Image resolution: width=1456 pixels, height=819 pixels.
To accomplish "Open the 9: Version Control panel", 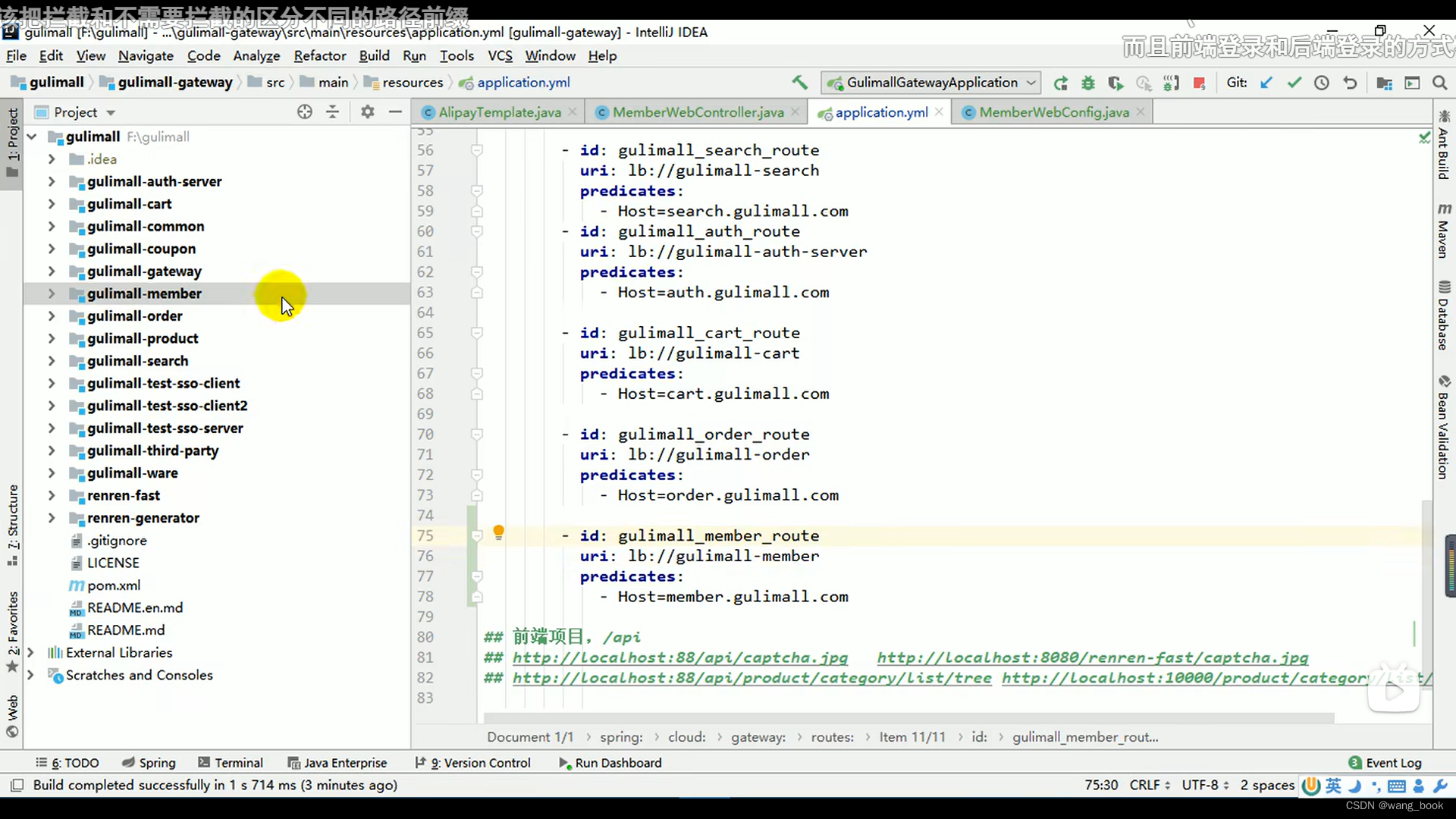I will click(472, 763).
